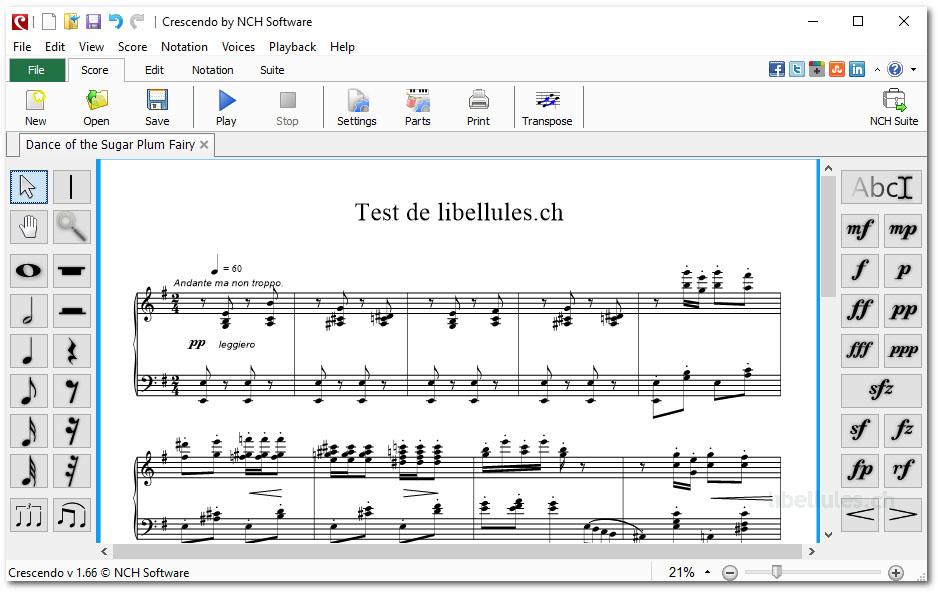The height and width of the screenshot is (592, 938).
Task: Click the zoom out minus button
Action: click(730, 573)
